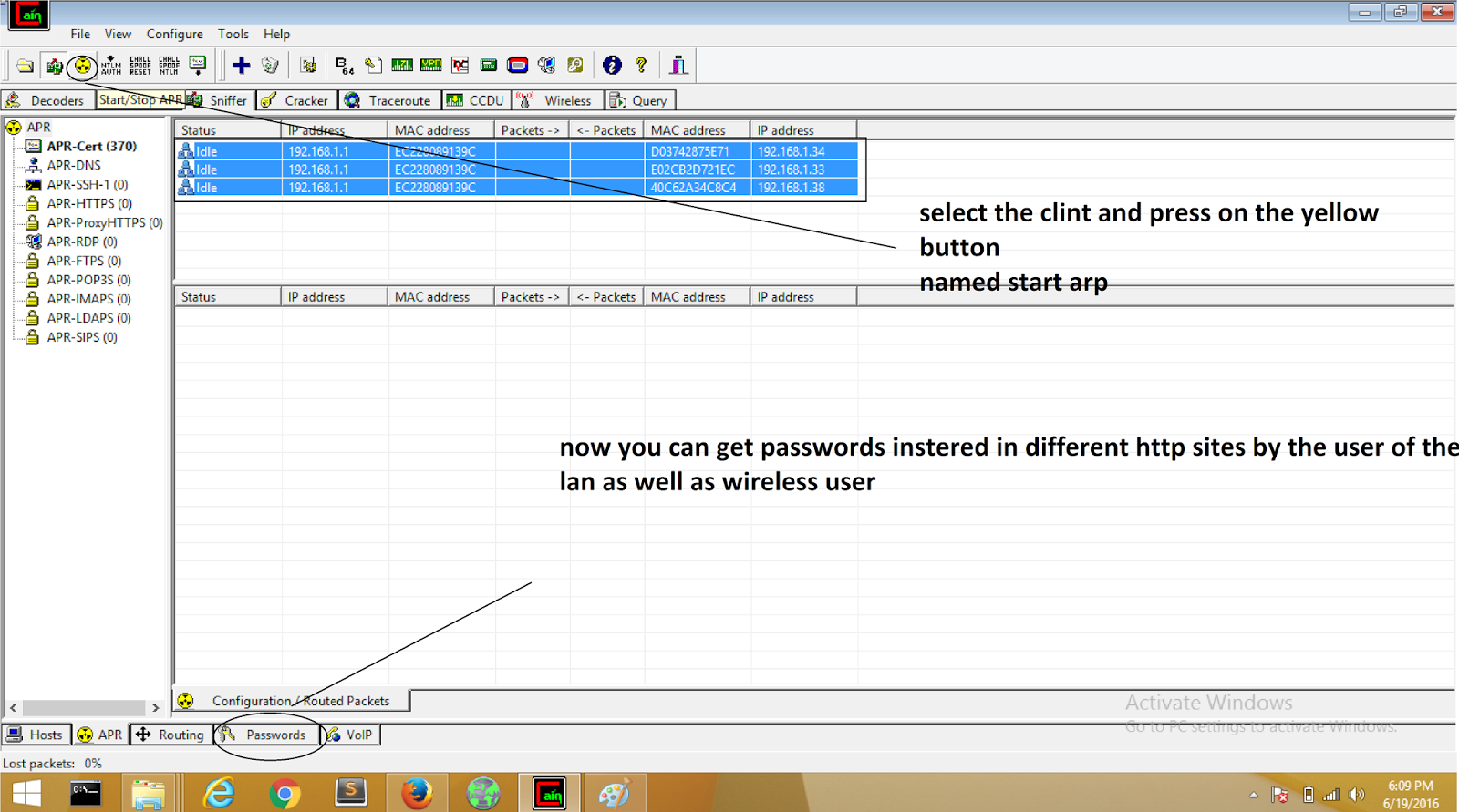Viewport: 1459px width, 812px height.
Task: Click the NTLM AUTH toolbar icon
Action: click(111, 66)
